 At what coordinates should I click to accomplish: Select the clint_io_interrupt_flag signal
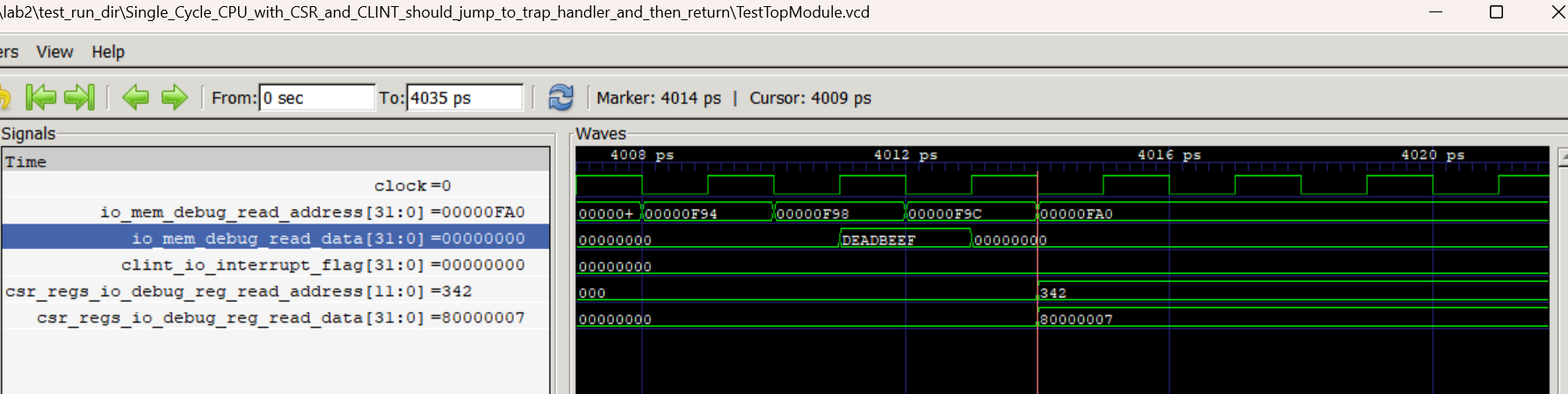[322, 265]
